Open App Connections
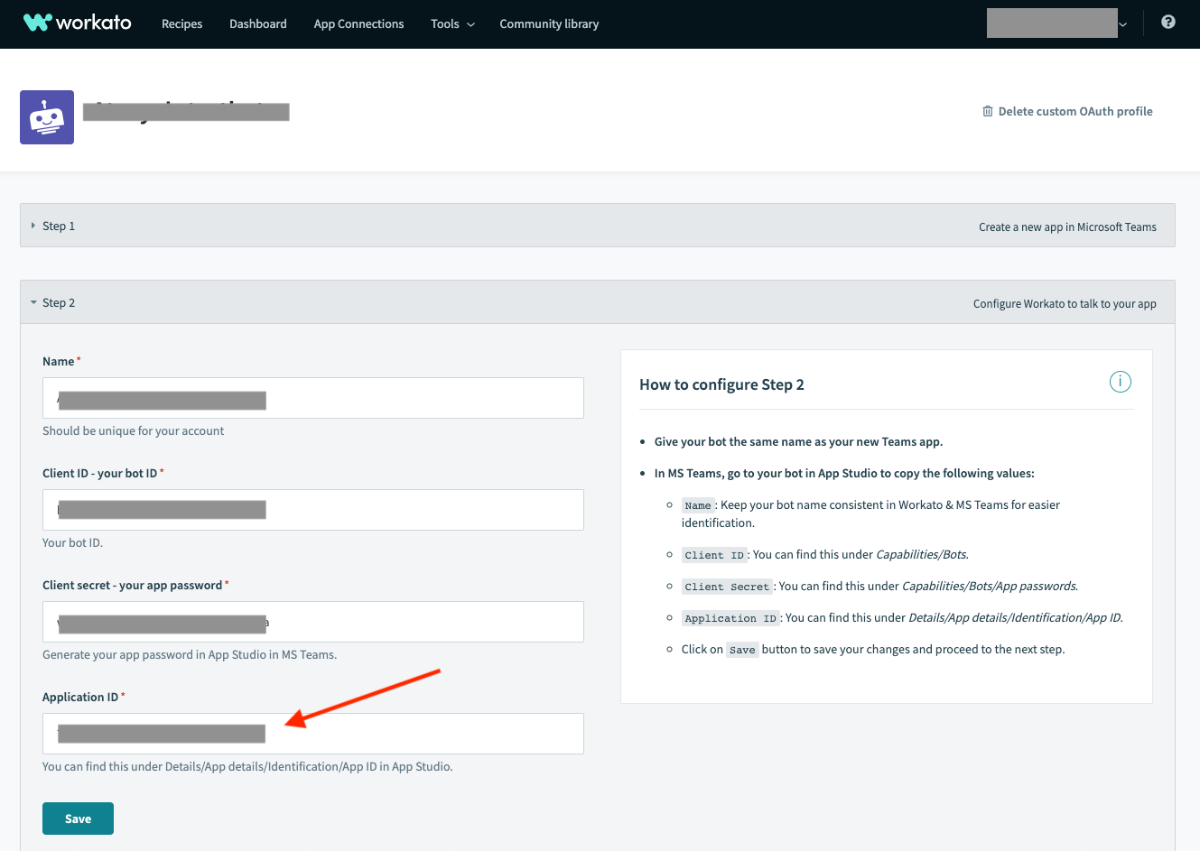Screen dimensions: 1200x851 pyautogui.click(x=359, y=24)
